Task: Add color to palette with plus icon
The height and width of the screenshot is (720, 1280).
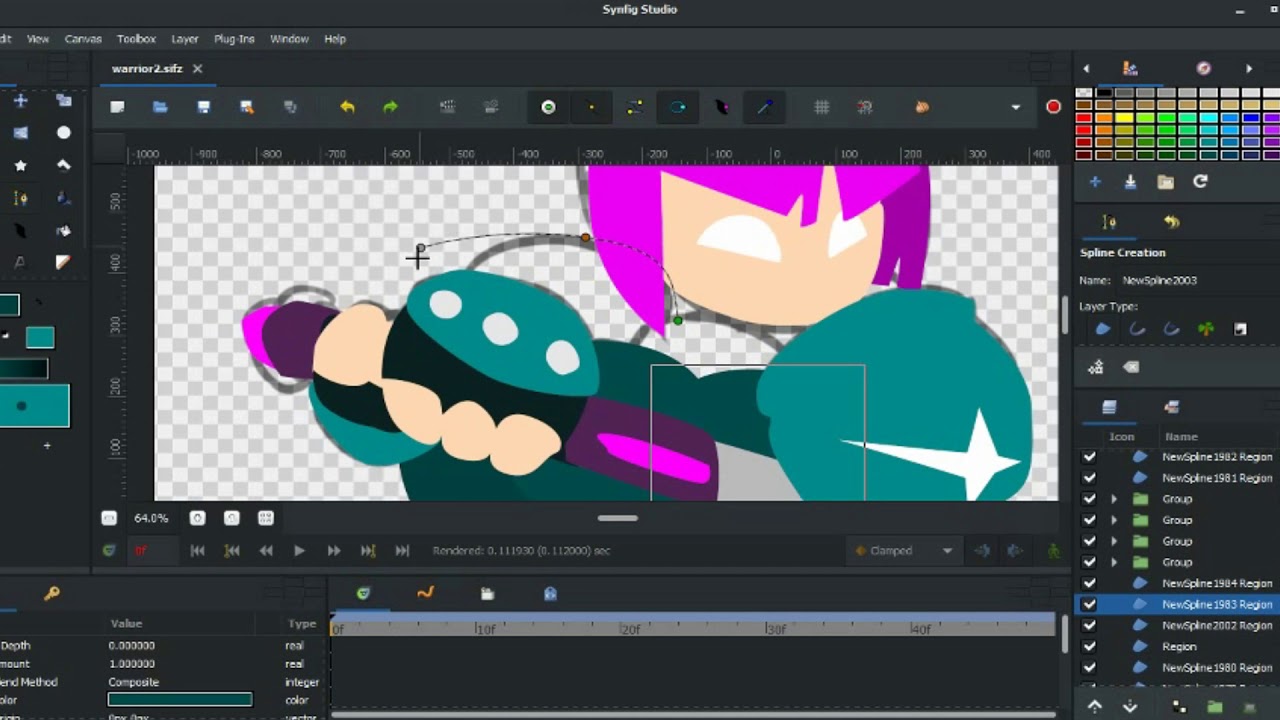Action: pos(1095,182)
